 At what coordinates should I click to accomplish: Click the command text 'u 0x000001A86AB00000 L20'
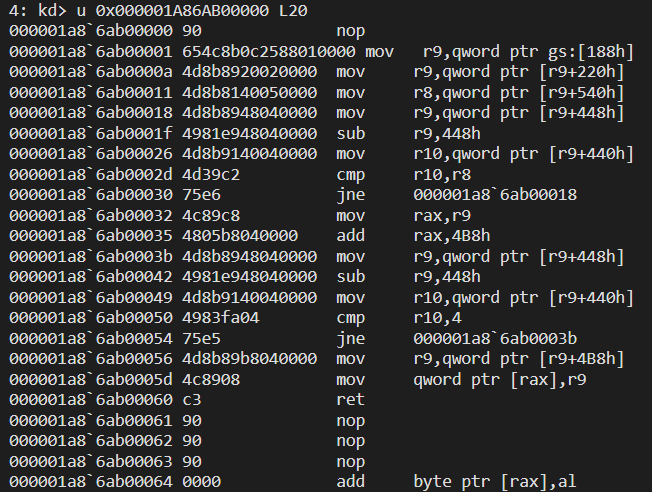[x=192, y=10]
